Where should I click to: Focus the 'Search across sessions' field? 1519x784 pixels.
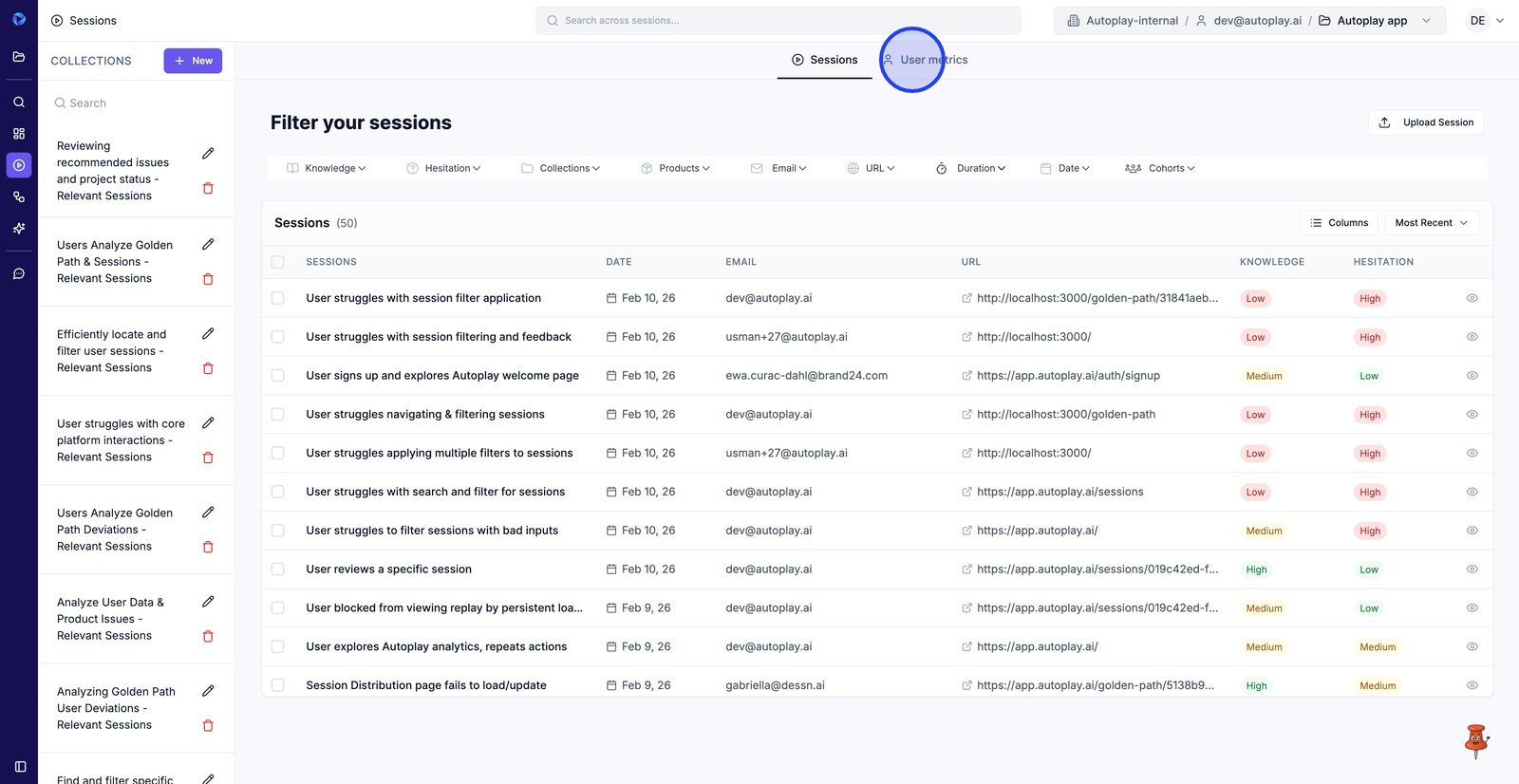click(778, 21)
